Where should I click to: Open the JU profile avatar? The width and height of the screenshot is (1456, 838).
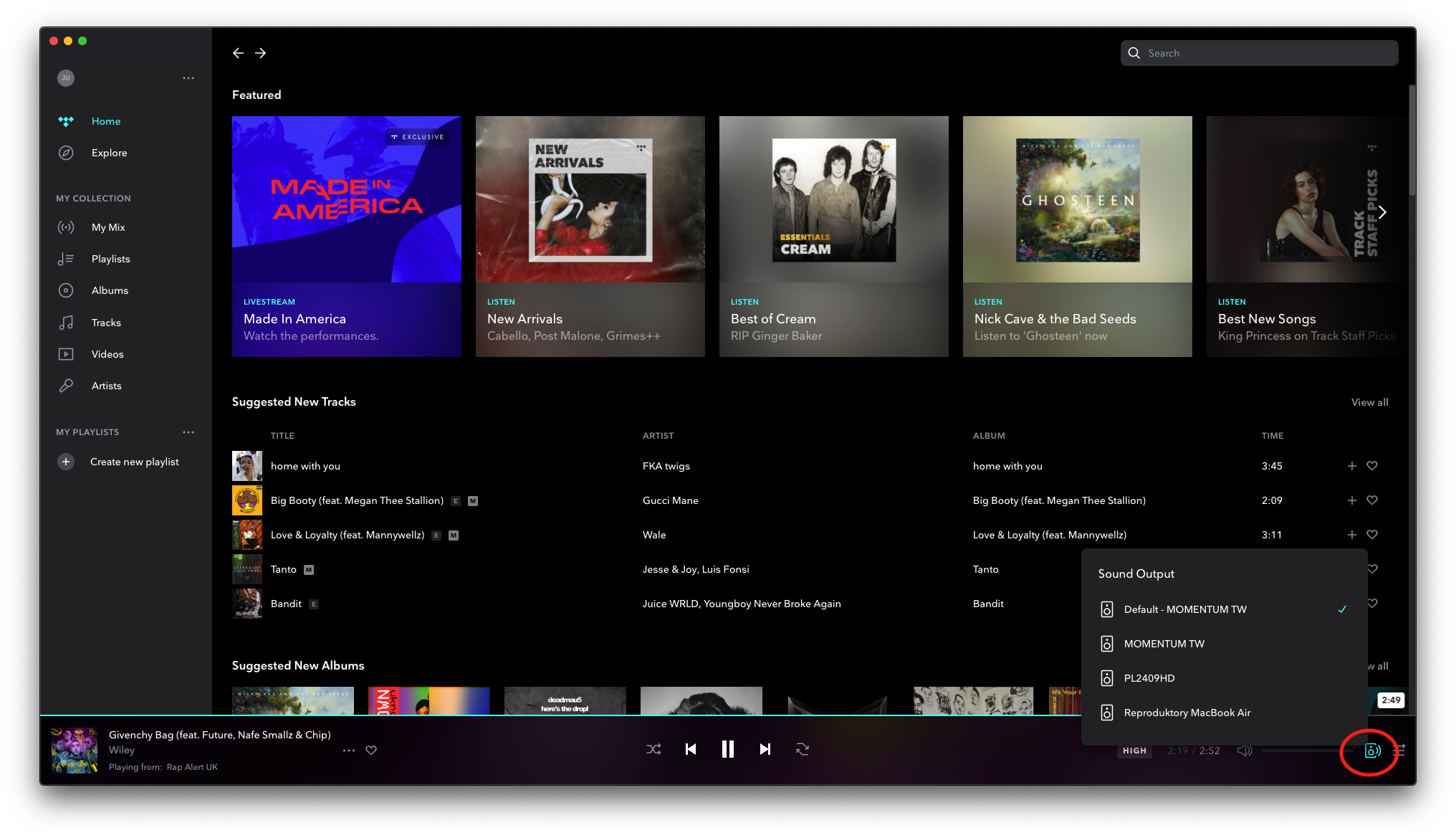[66, 78]
